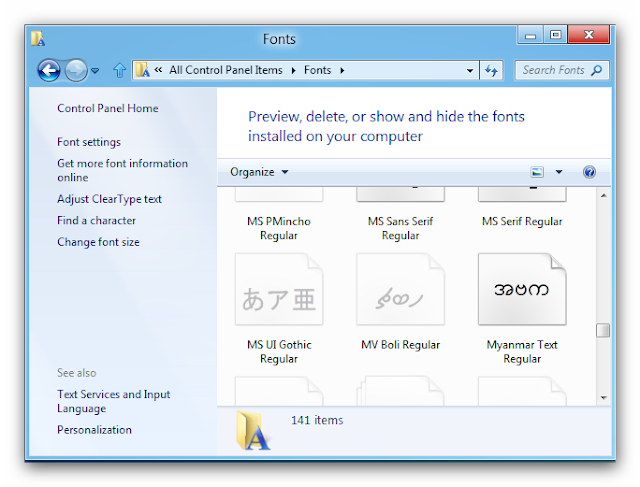
Task: Open Get more font information online
Action: (122, 170)
